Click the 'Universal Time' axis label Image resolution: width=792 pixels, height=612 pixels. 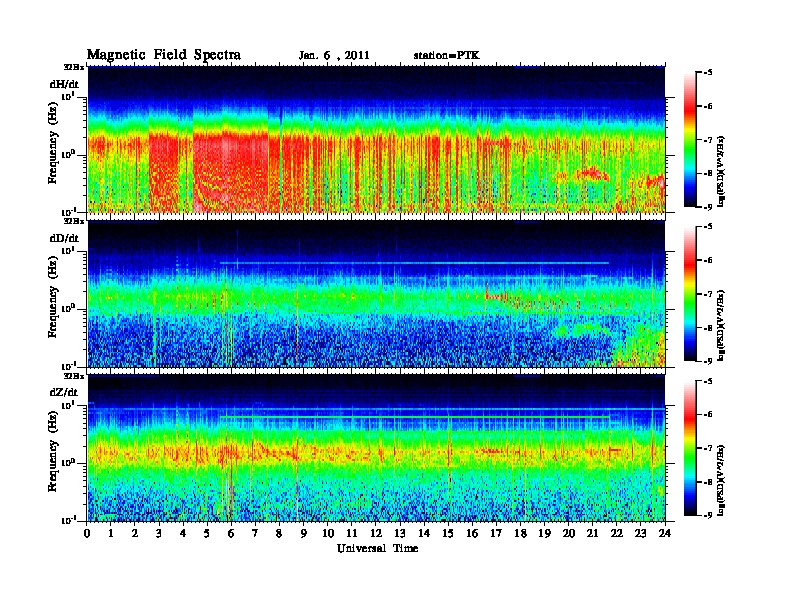tap(377, 548)
